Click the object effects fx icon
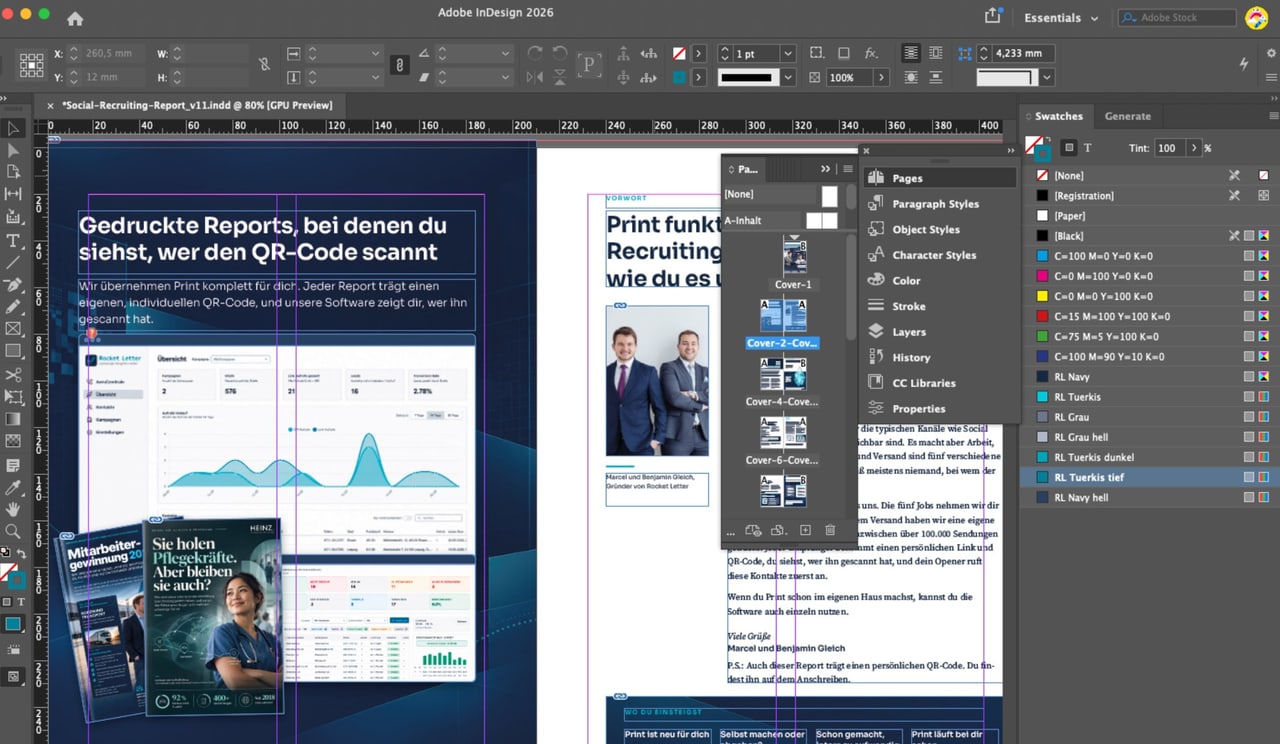Image resolution: width=1280 pixels, height=744 pixels. (x=871, y=53)
